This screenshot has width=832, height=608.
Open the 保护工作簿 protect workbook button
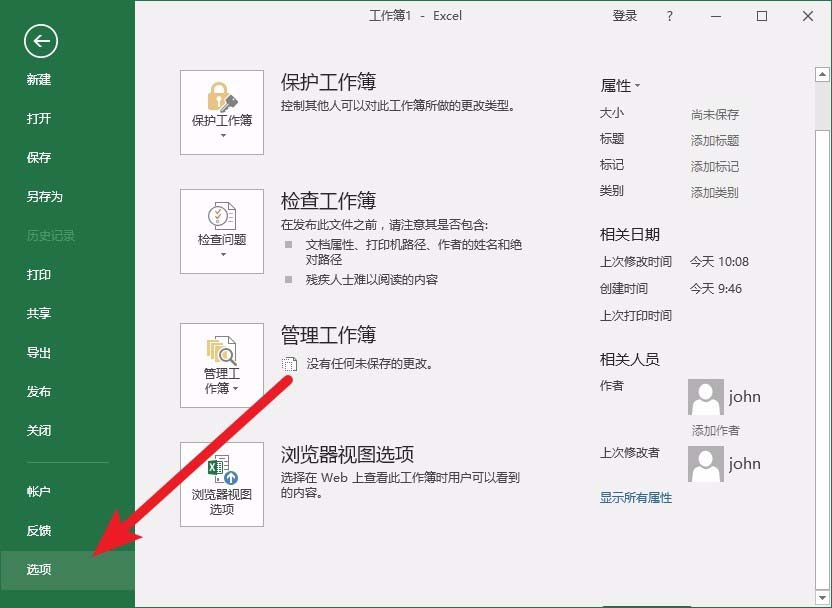(222, 112)
